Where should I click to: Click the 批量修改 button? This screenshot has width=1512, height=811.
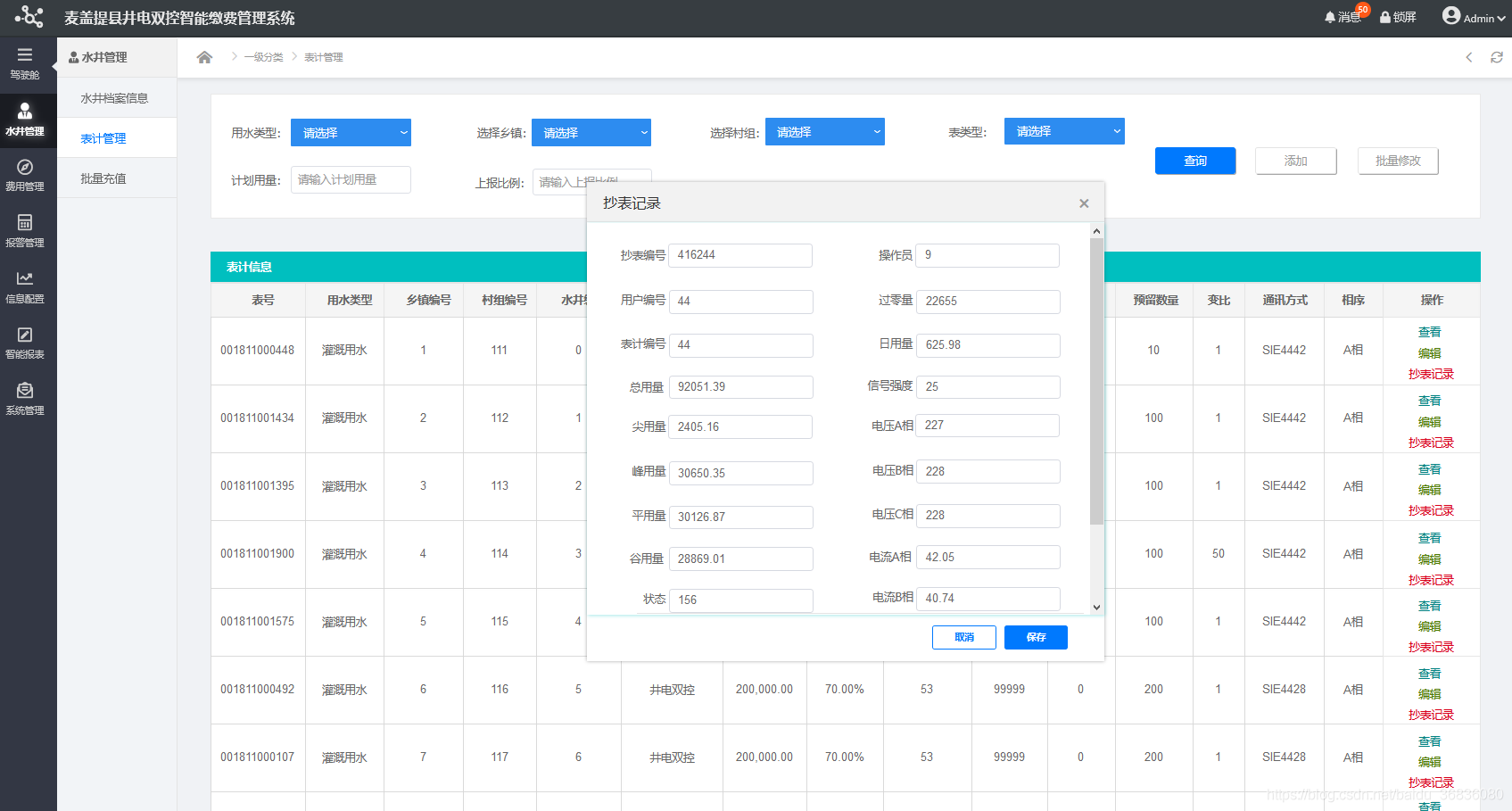tap(1398, 161)
